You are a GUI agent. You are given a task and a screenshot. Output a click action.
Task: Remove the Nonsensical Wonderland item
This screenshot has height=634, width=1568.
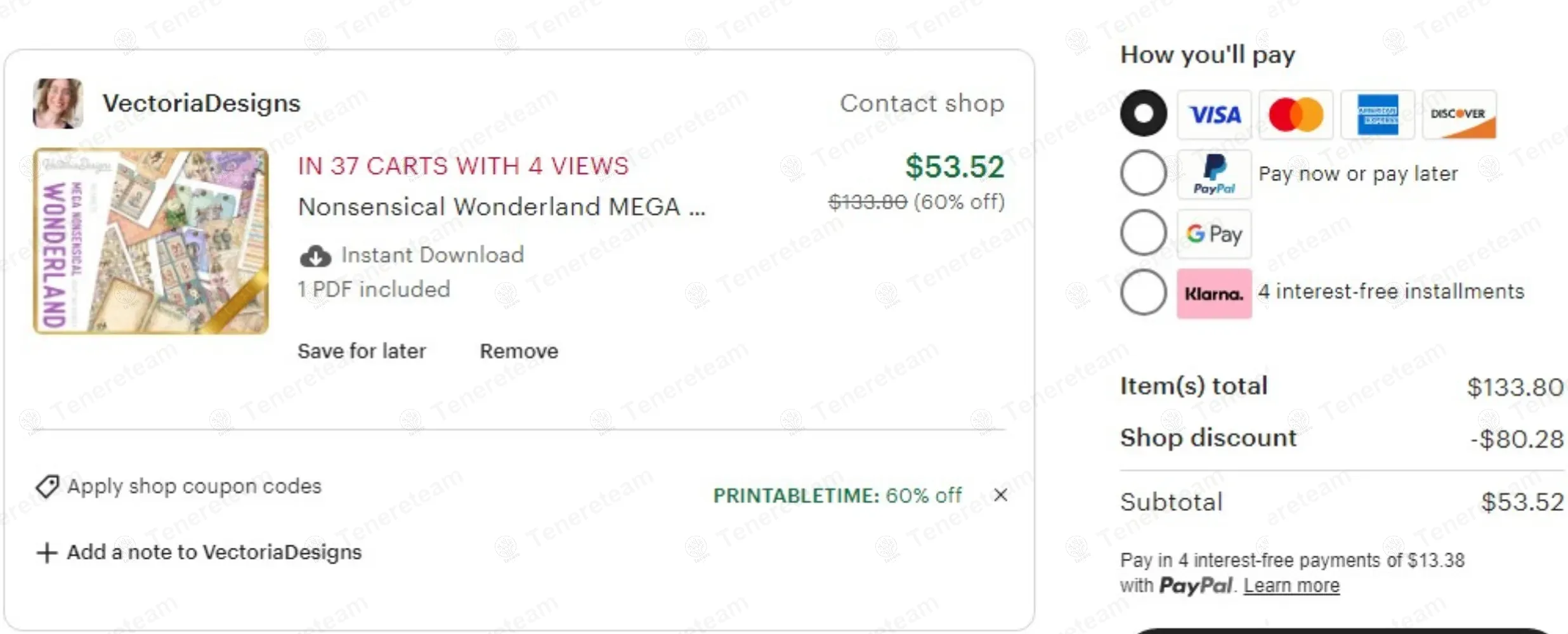pyautogui.click(x=519, y=351)
